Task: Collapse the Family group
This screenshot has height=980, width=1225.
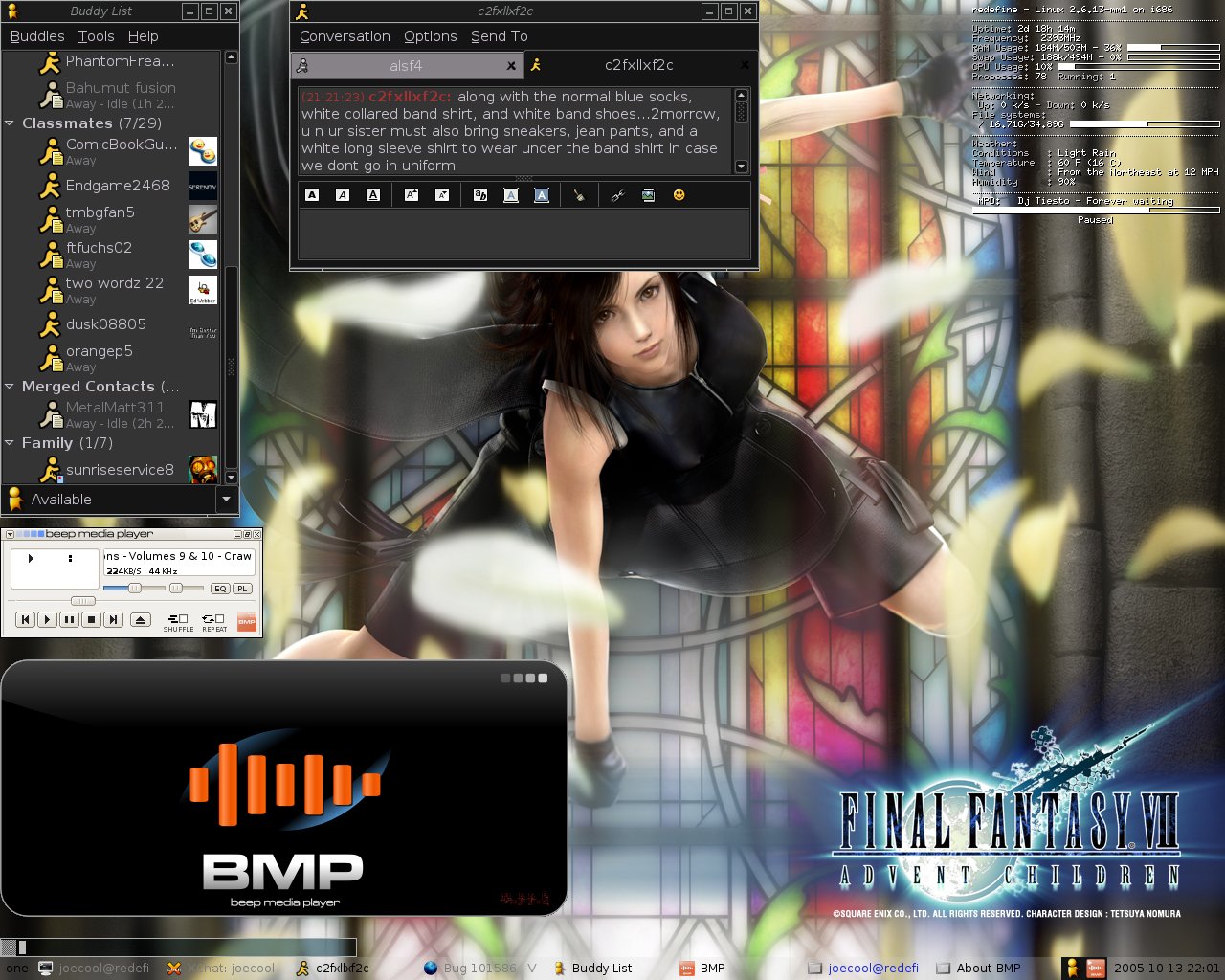Action: [10, 443]
